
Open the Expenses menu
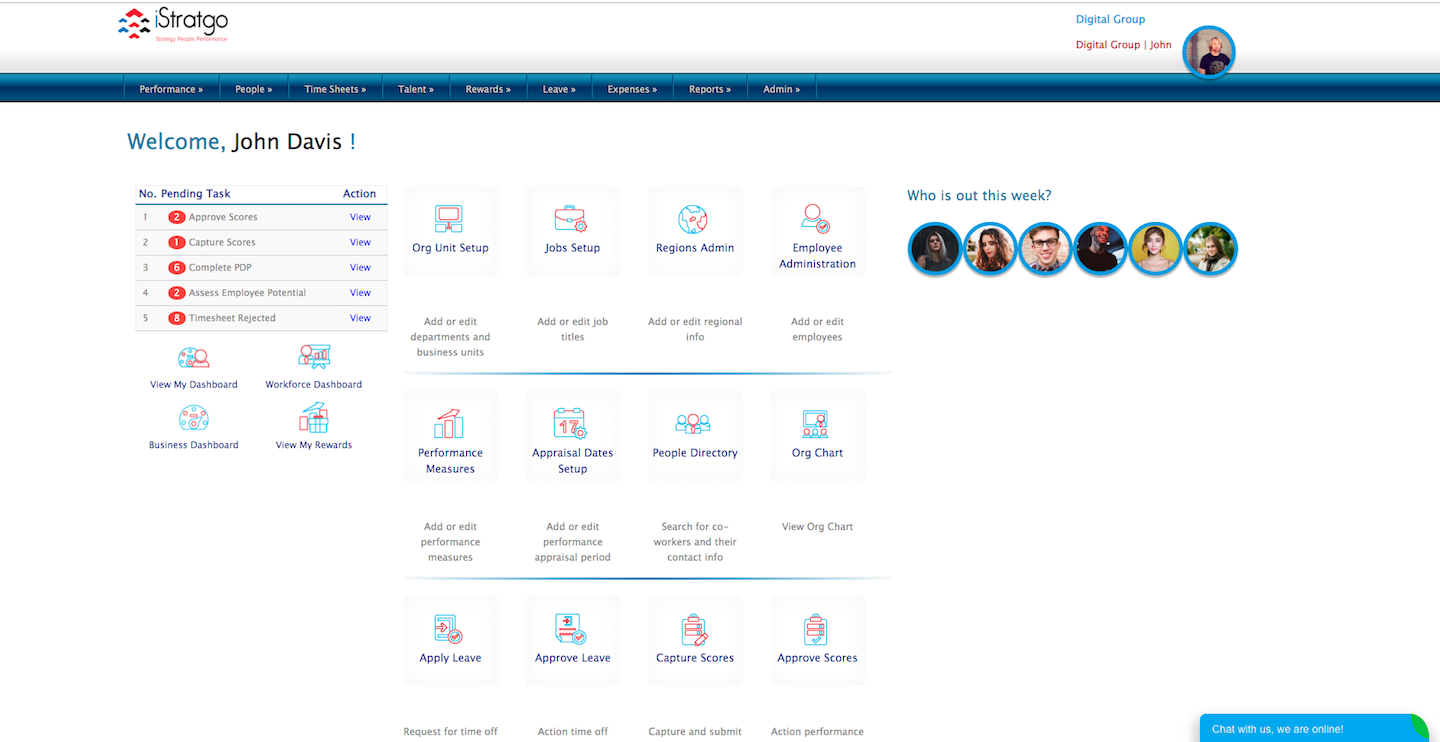pos(632,89)
